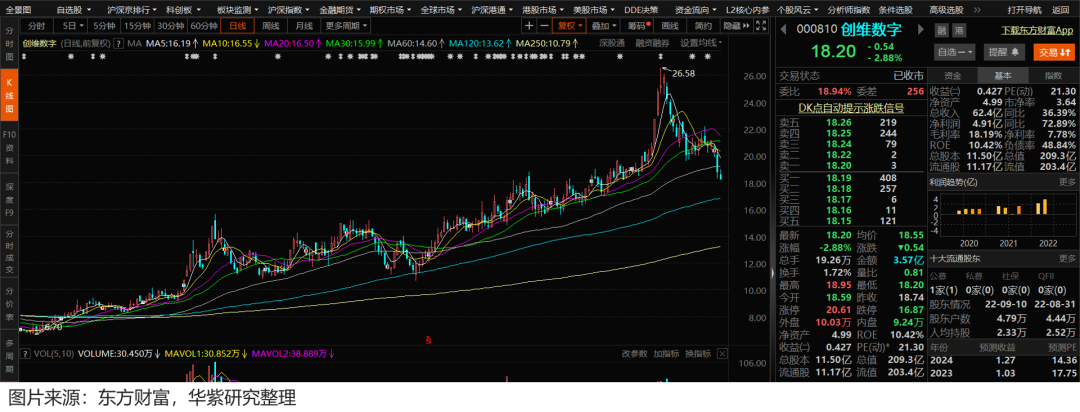Open 板块监测 menu
The height and width of the screenshot is (412, 1080).
237,10
